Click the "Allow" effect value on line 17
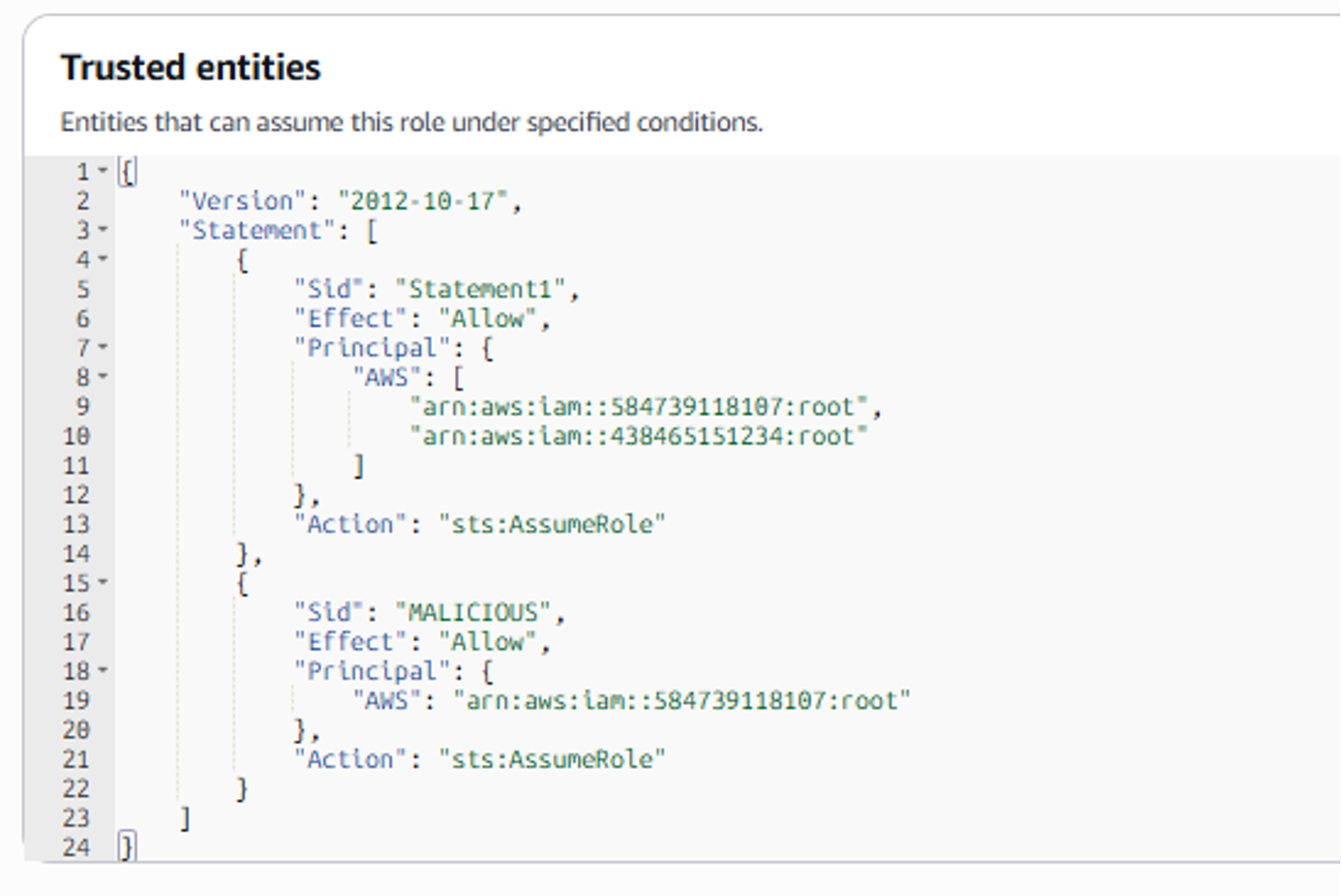The height and width of the screenshot is (896, 1342). pos(488,643)
